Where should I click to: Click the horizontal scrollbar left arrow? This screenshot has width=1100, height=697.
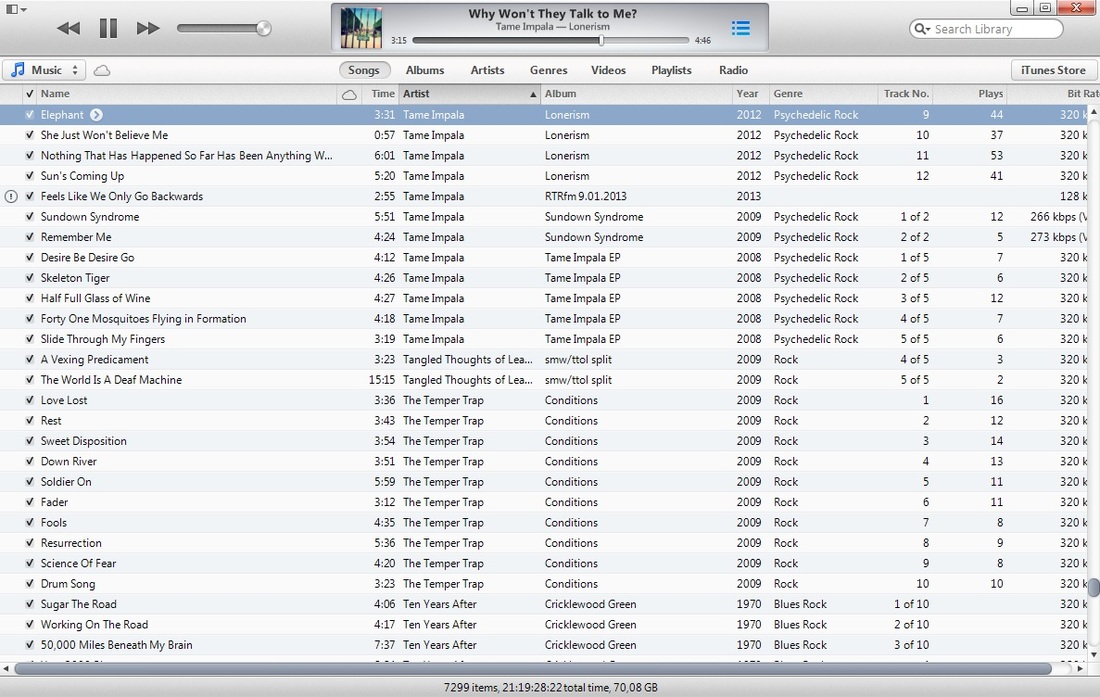[x=6, y=669]
